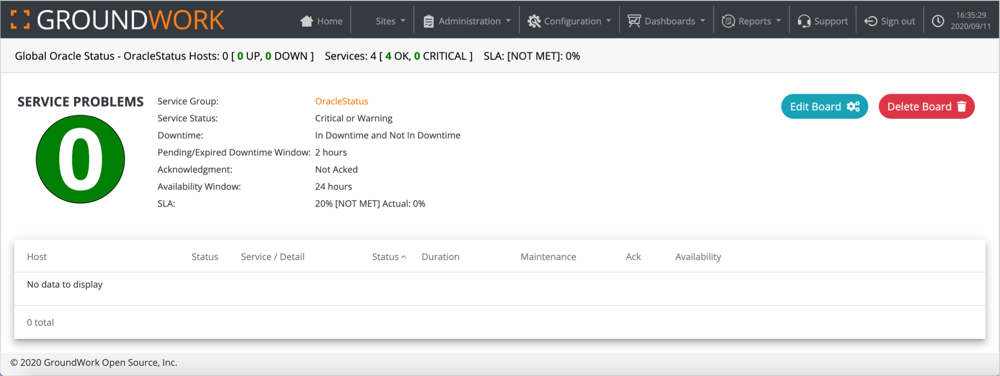The image size is (1000, 376).
Task: Click the sort arrow beside second Status column
Action: pos(404,257)
